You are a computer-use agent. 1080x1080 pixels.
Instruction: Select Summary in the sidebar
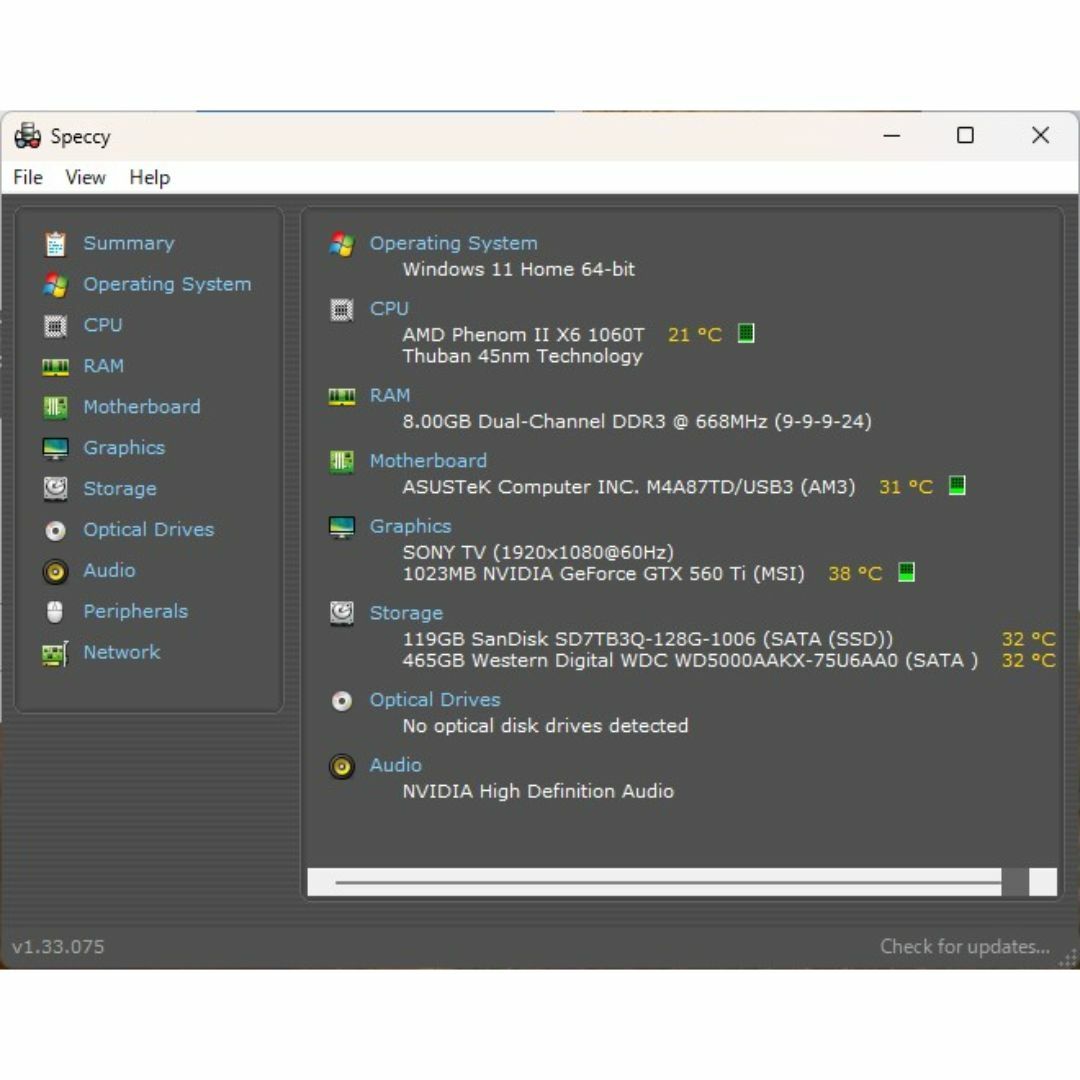(129, 243)
